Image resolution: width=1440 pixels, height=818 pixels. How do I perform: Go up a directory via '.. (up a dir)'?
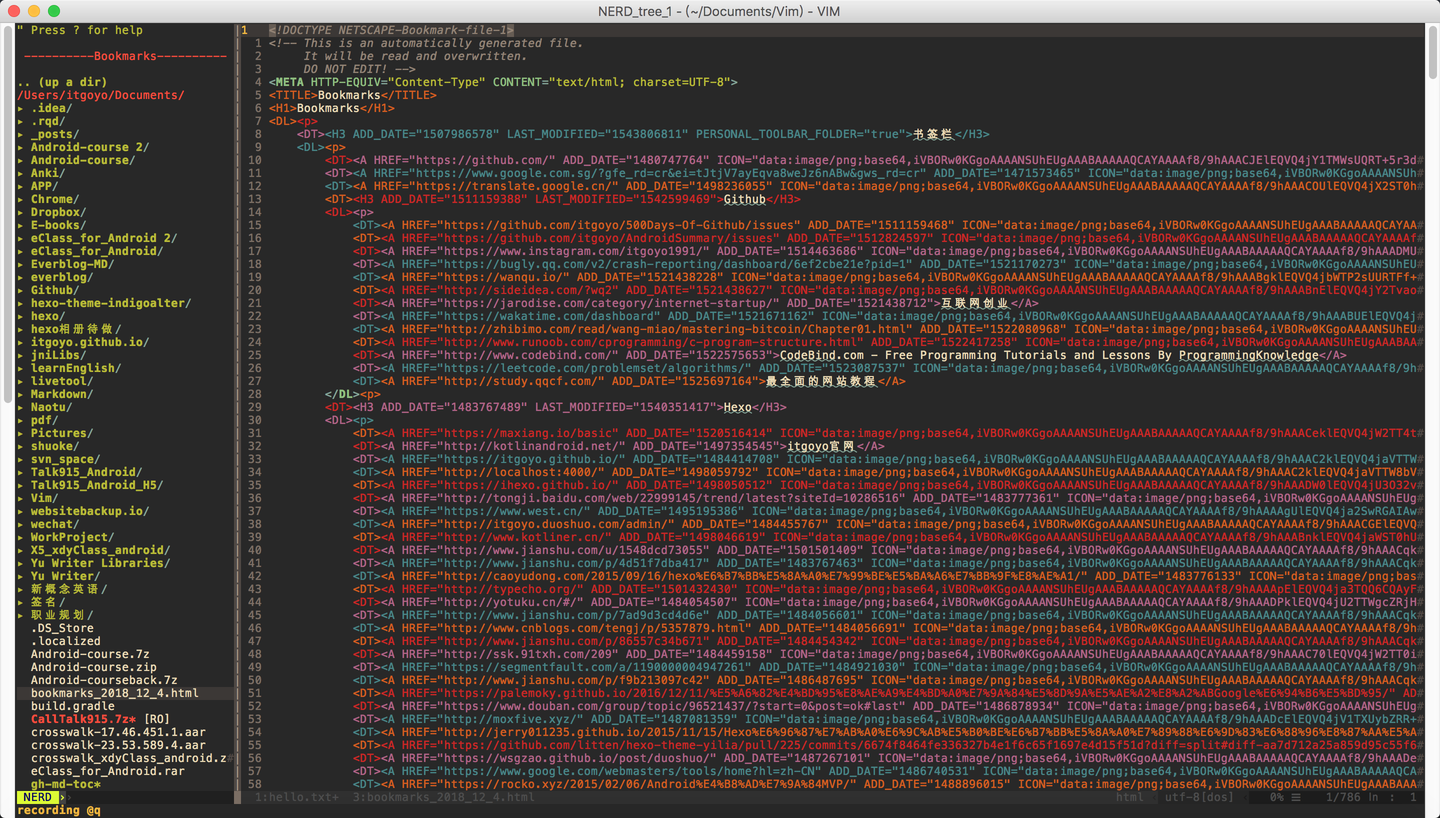pos(62,82)
